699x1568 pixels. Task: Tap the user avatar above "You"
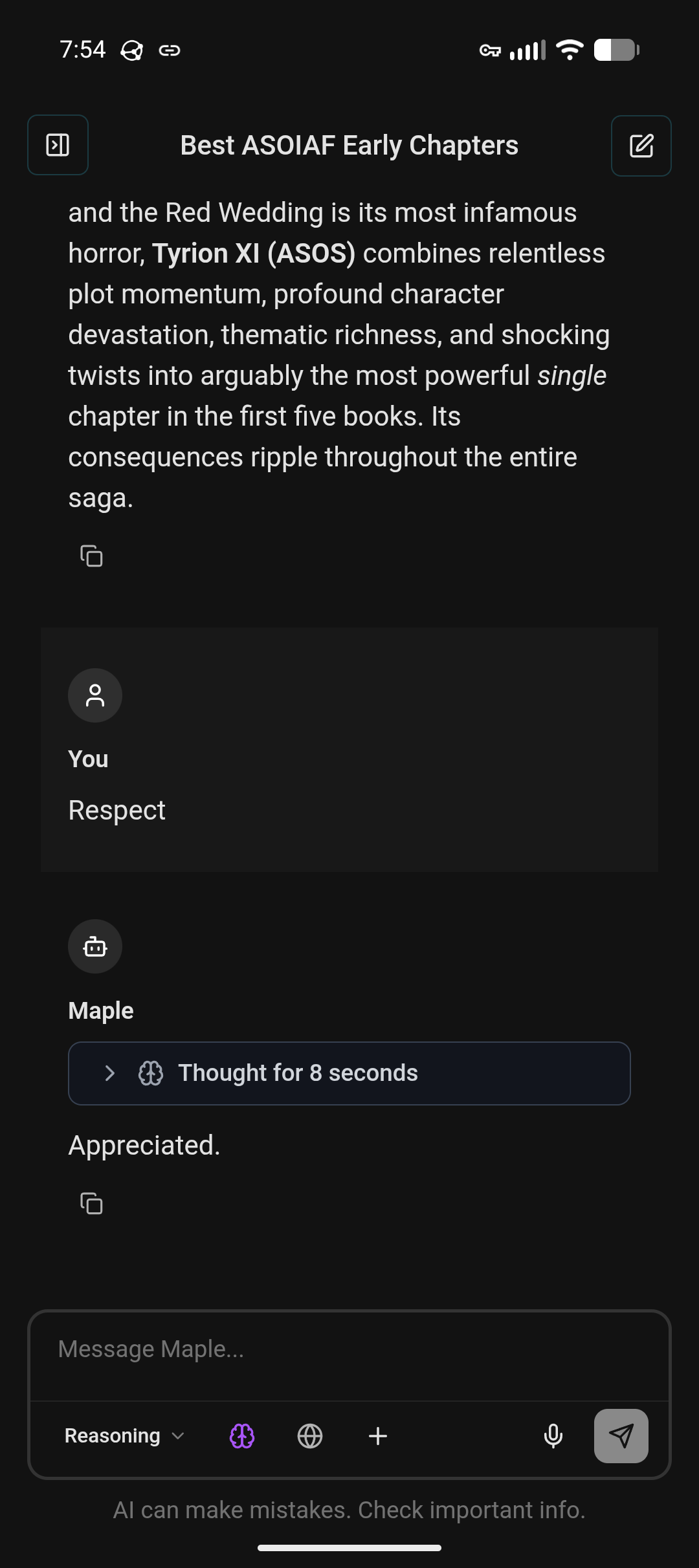point(95,695)
